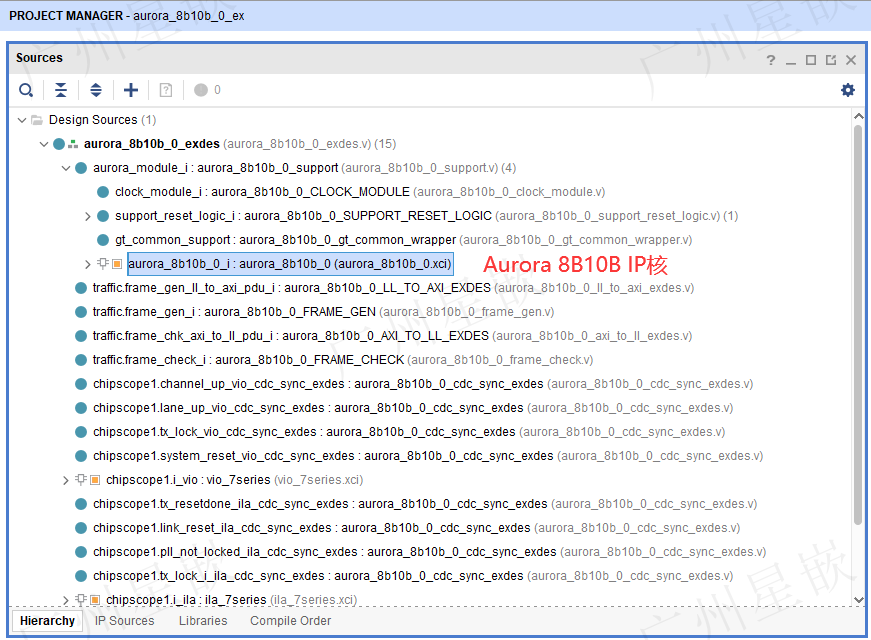Switch to the Libraries tab
Viewport: 871px width, 640px height.
pyautogui.click(x=203, y=621)
